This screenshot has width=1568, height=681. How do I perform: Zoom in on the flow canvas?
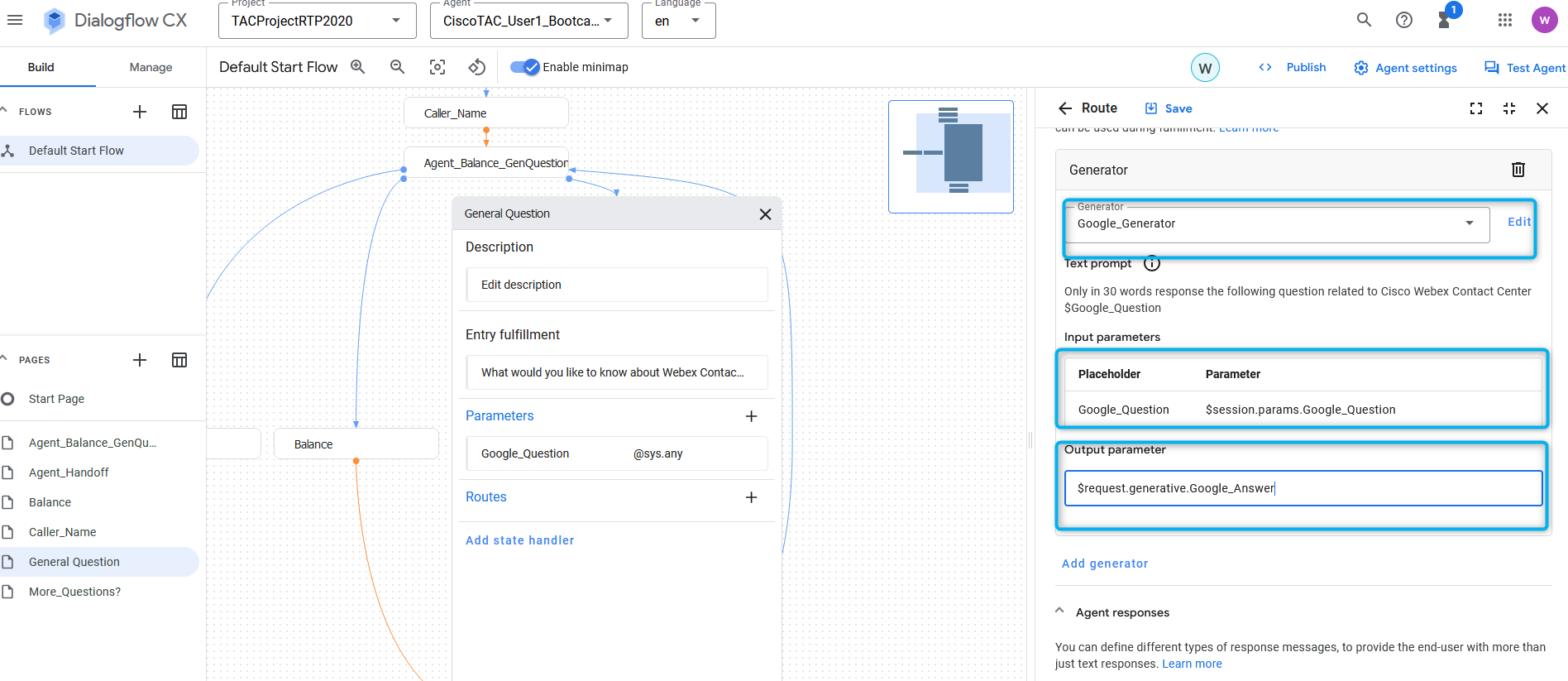(x=358, y=67)
